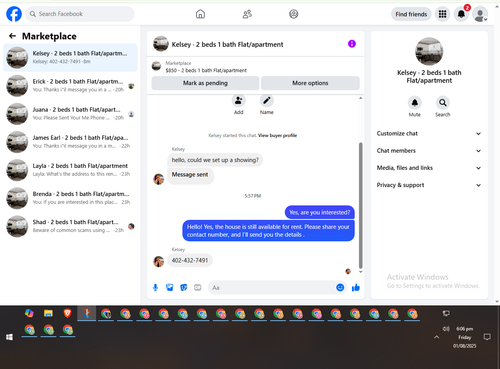Click the Yes, are you interested? message
500x369 pixels.
[320, 212]
